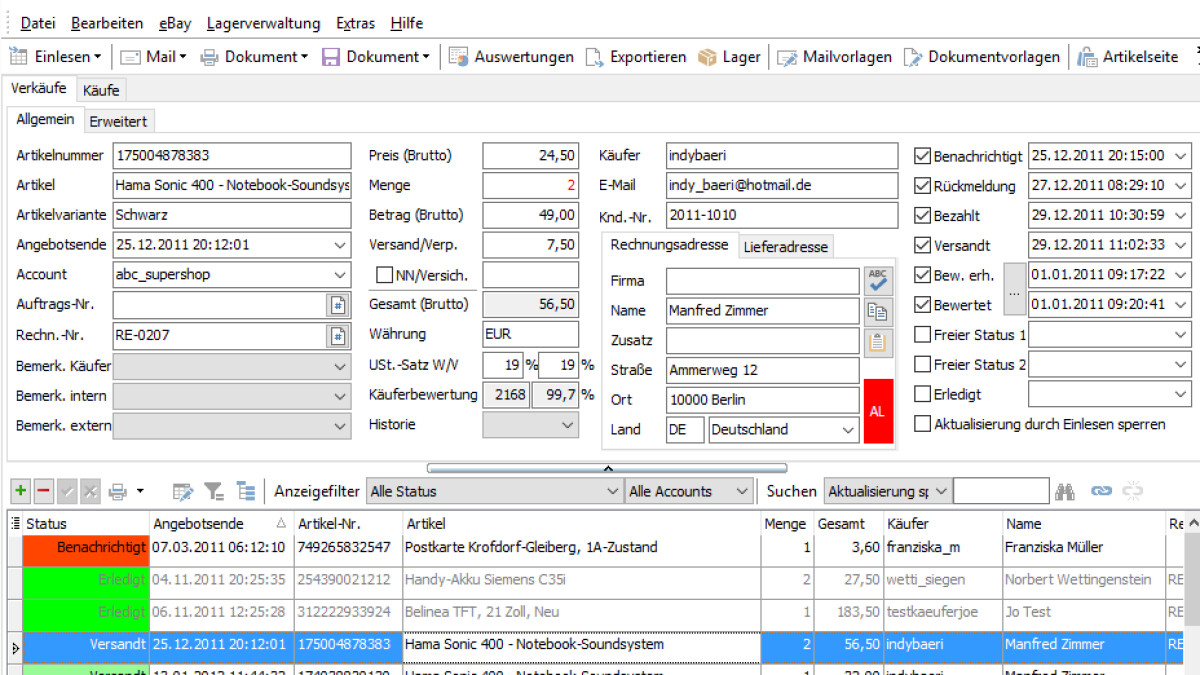Switch to the Lieferadresse tab
Screen dimensions: 1200x675
click(x=785, y=247)
